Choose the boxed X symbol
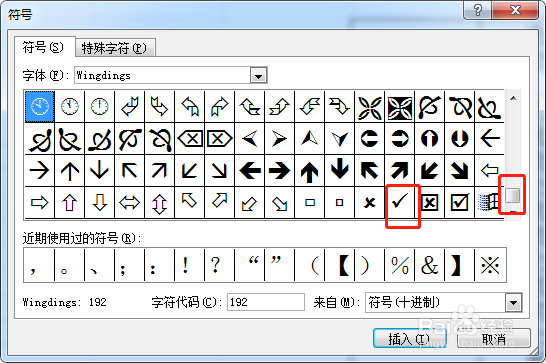546x363 pixels. click(430, 202)
